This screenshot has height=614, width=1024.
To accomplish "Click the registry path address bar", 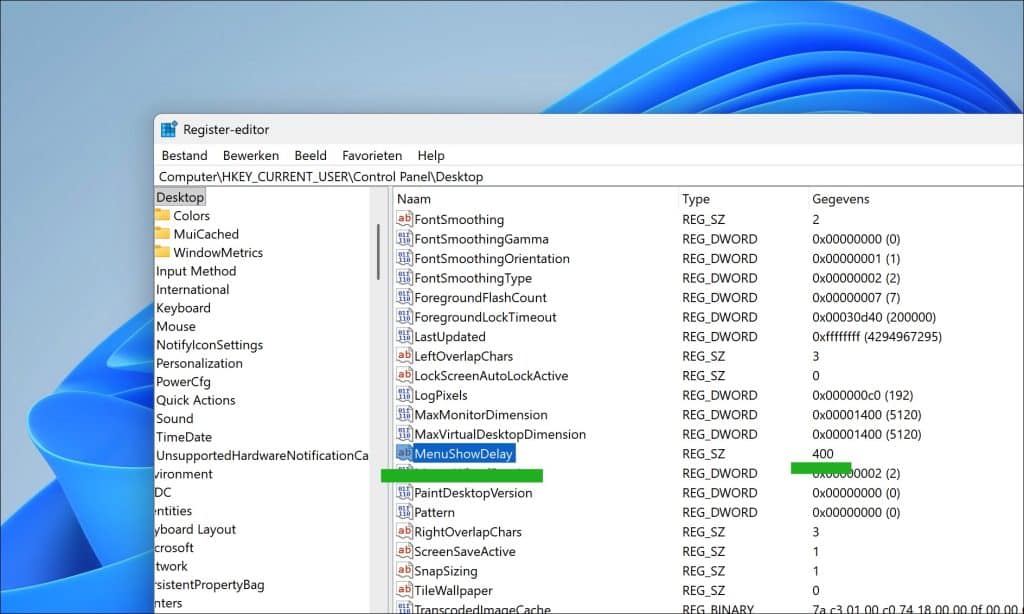I will click(589, 176).
